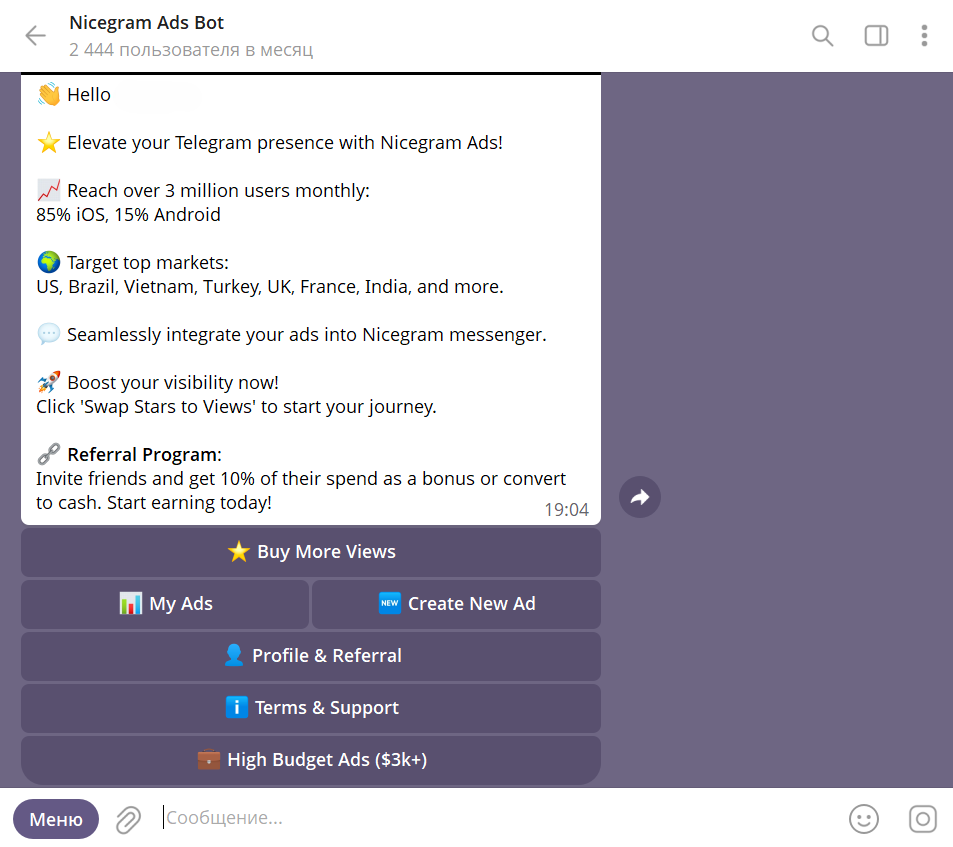Click the 2 444 пользователя в месяц subtitle

tap(191, 49)
